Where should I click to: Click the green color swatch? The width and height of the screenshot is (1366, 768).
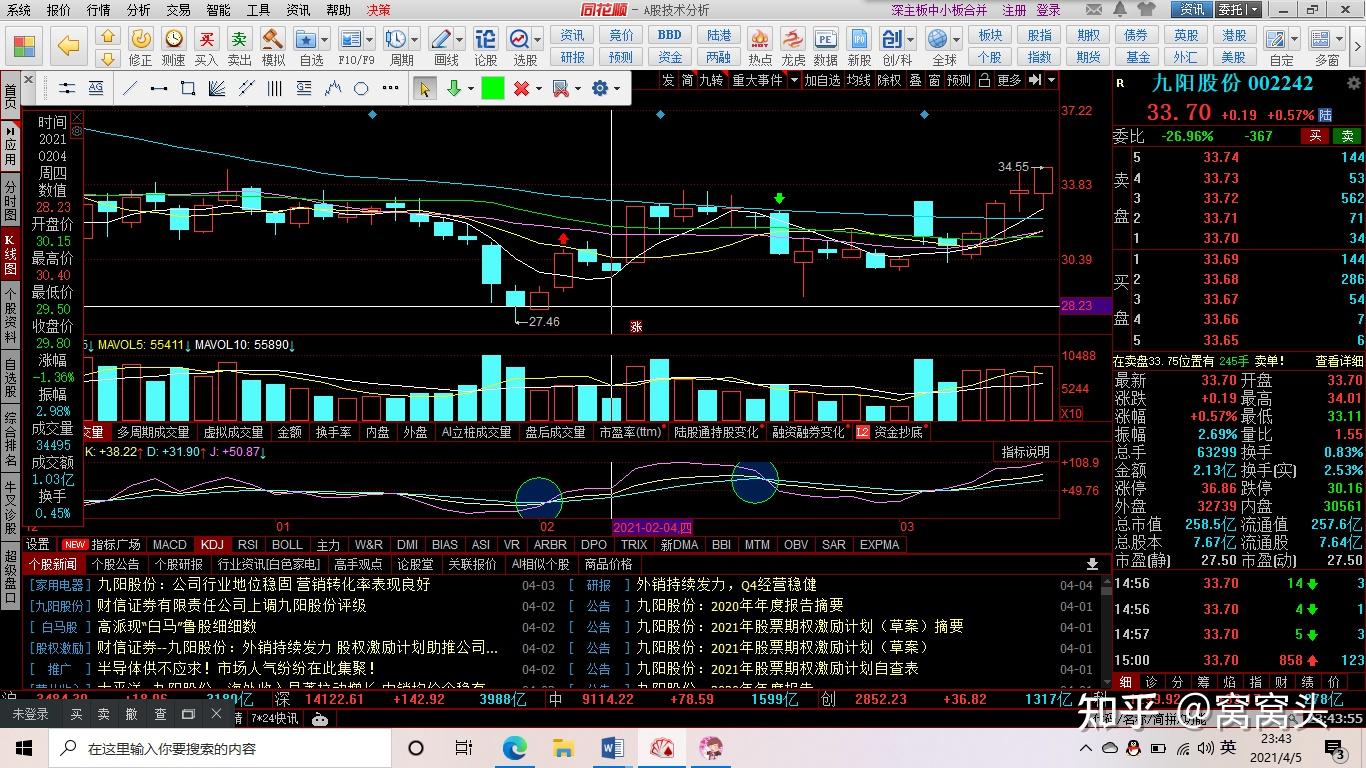[493, 88]
